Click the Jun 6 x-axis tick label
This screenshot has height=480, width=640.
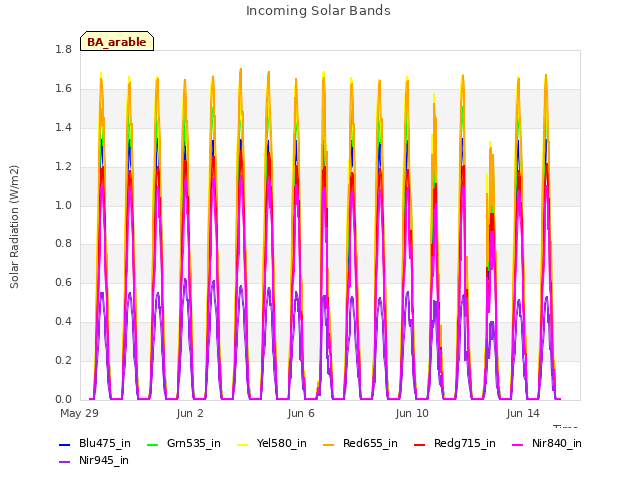pyautogui.click(x=301, y=413)
